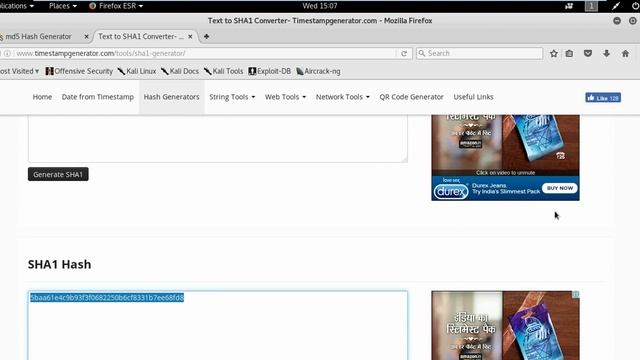
Task: Open the lower Durex ad image
Action: 505,325
